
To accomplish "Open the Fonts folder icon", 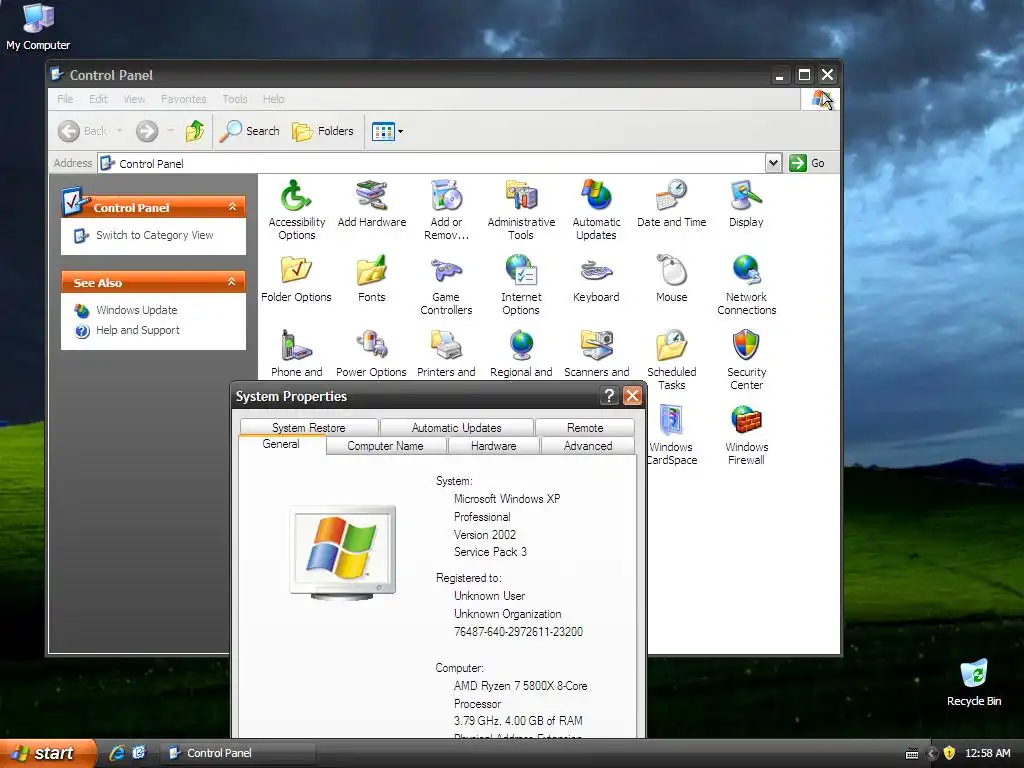I will (372, 279).
